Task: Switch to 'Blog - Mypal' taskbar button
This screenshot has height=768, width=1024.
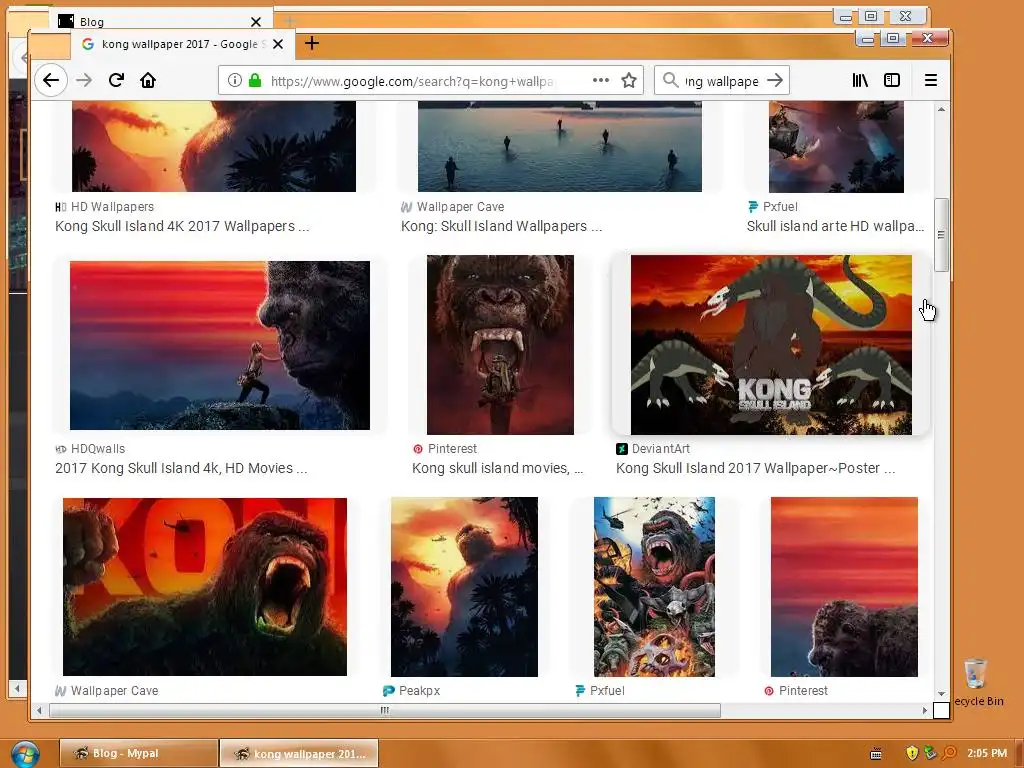Action: click(x=138, y=753)
